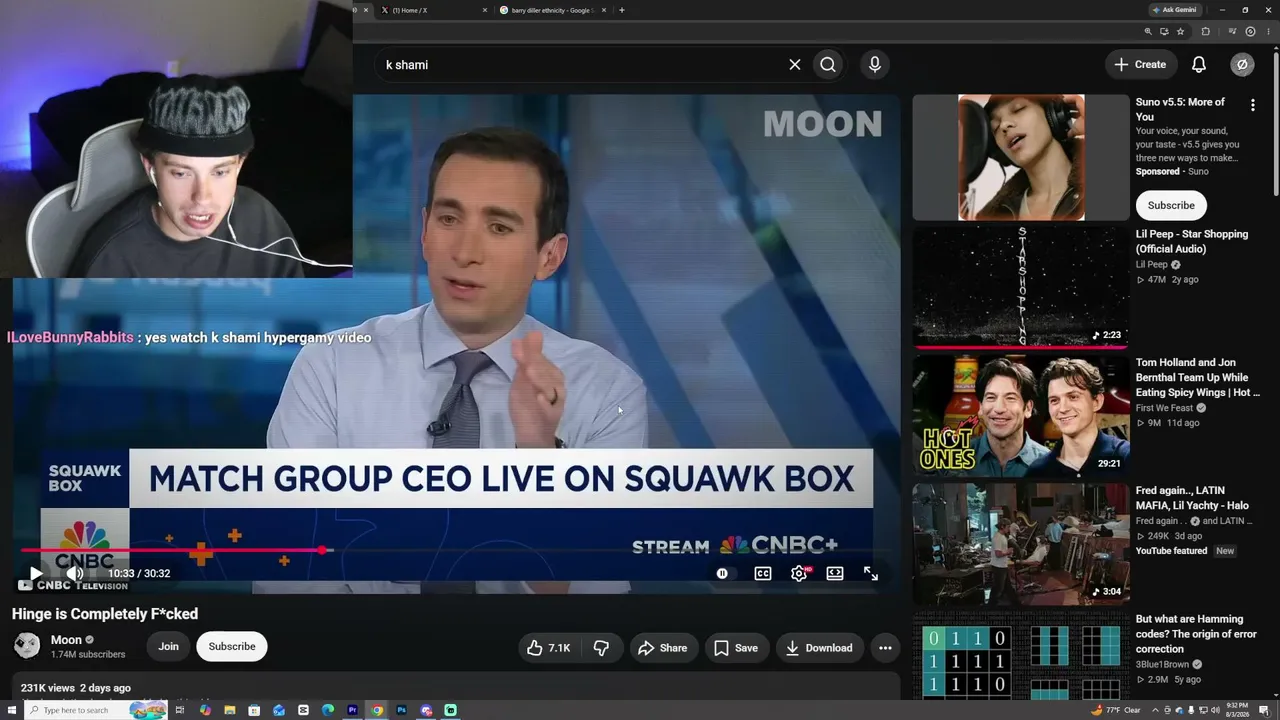This screenshot has height=720, width=1280.
Task: Open 'Lil Peep - Star Shopping' title link
Action: pos(1192,241)
